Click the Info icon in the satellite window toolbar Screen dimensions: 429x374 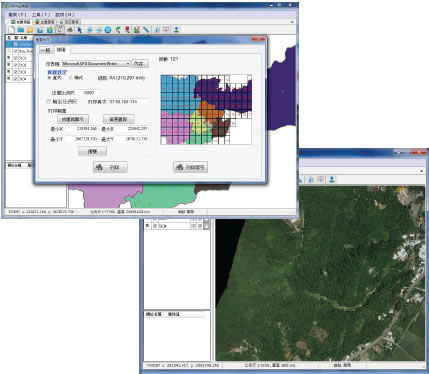pyautogui.click(x=310, y=180)
